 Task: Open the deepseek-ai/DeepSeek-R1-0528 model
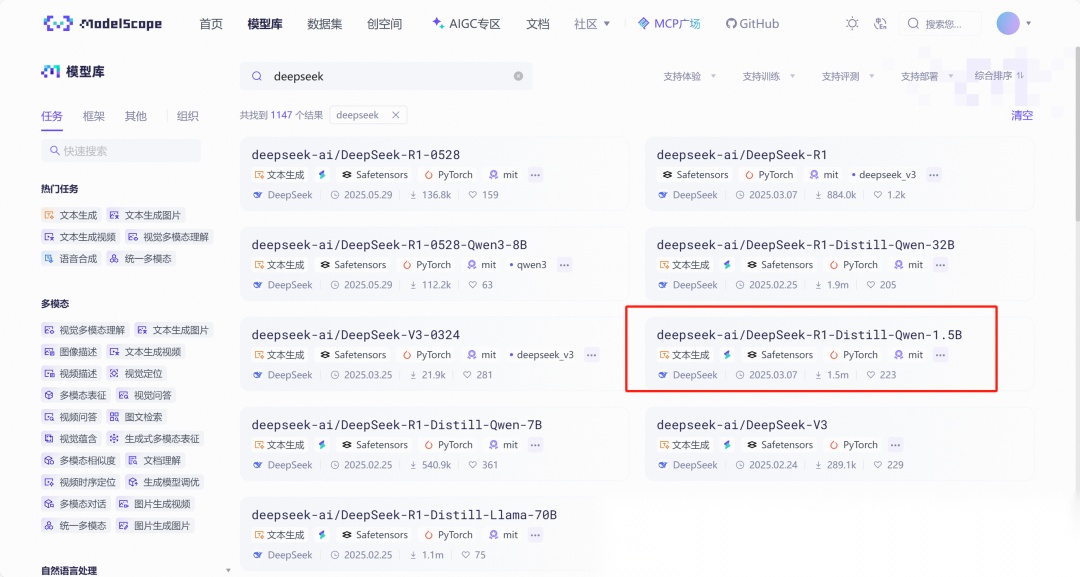pyautogui.click(x=355, y=155)
